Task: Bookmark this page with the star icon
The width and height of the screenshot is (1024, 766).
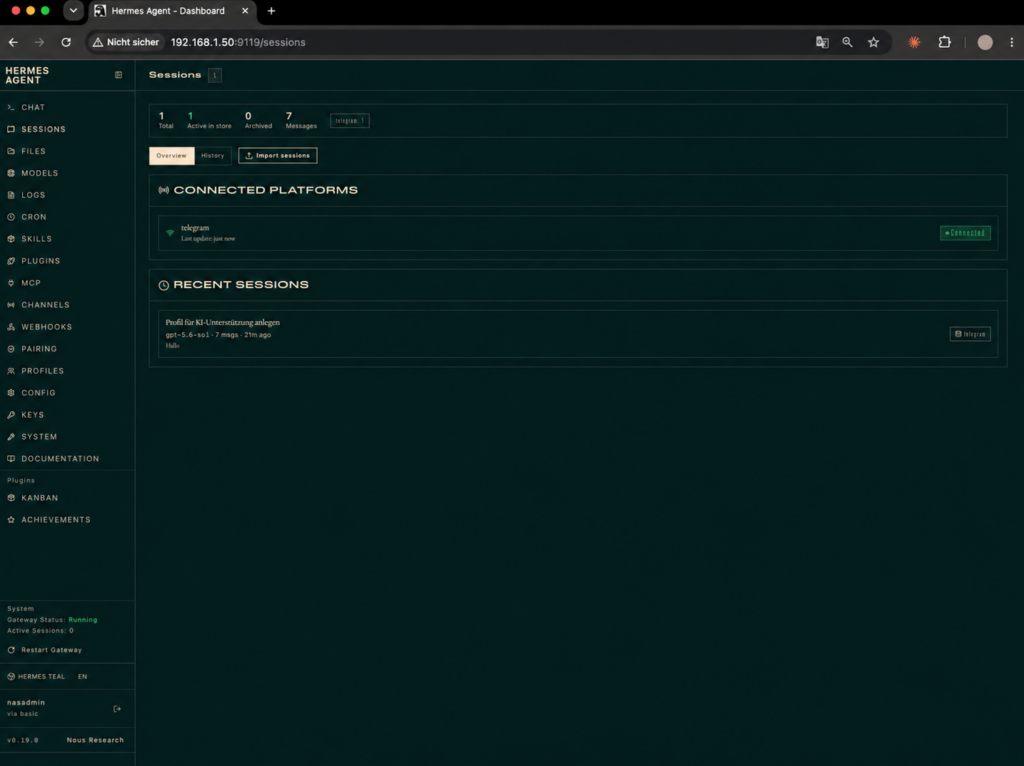Action: [x=873, y=42]
